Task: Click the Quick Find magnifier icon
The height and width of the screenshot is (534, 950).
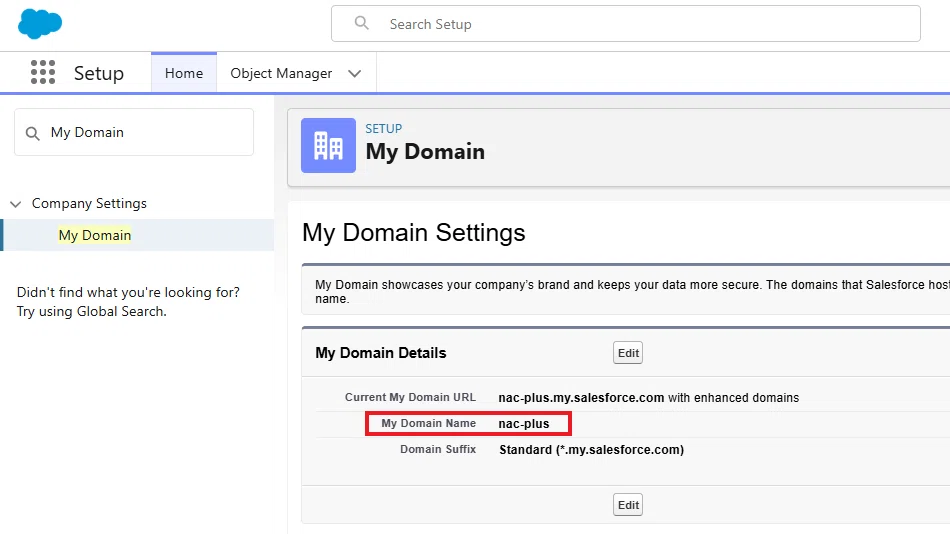Action: point(33,133)
